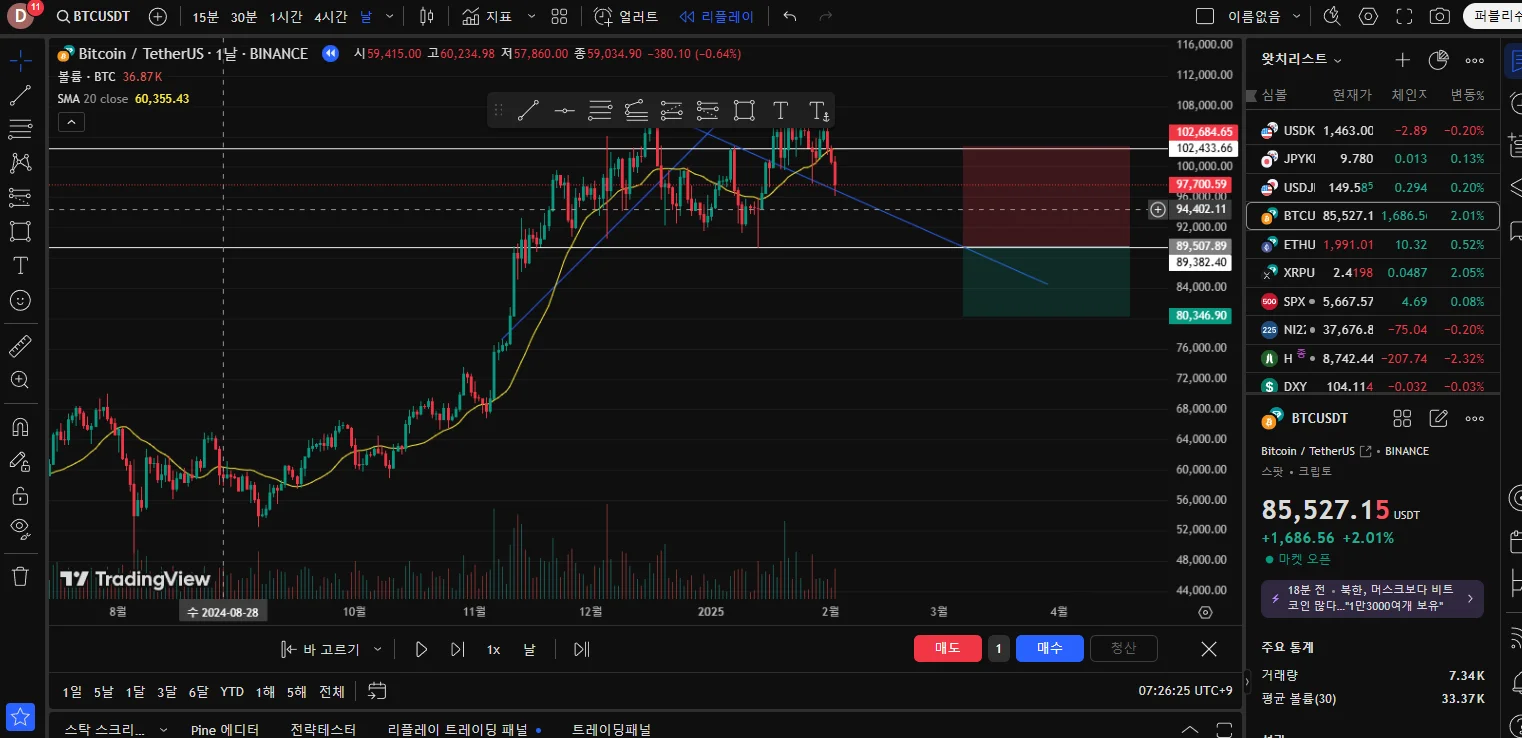Select the crosshair cursor tool
1522x738 pixels.
pos(20,61)
